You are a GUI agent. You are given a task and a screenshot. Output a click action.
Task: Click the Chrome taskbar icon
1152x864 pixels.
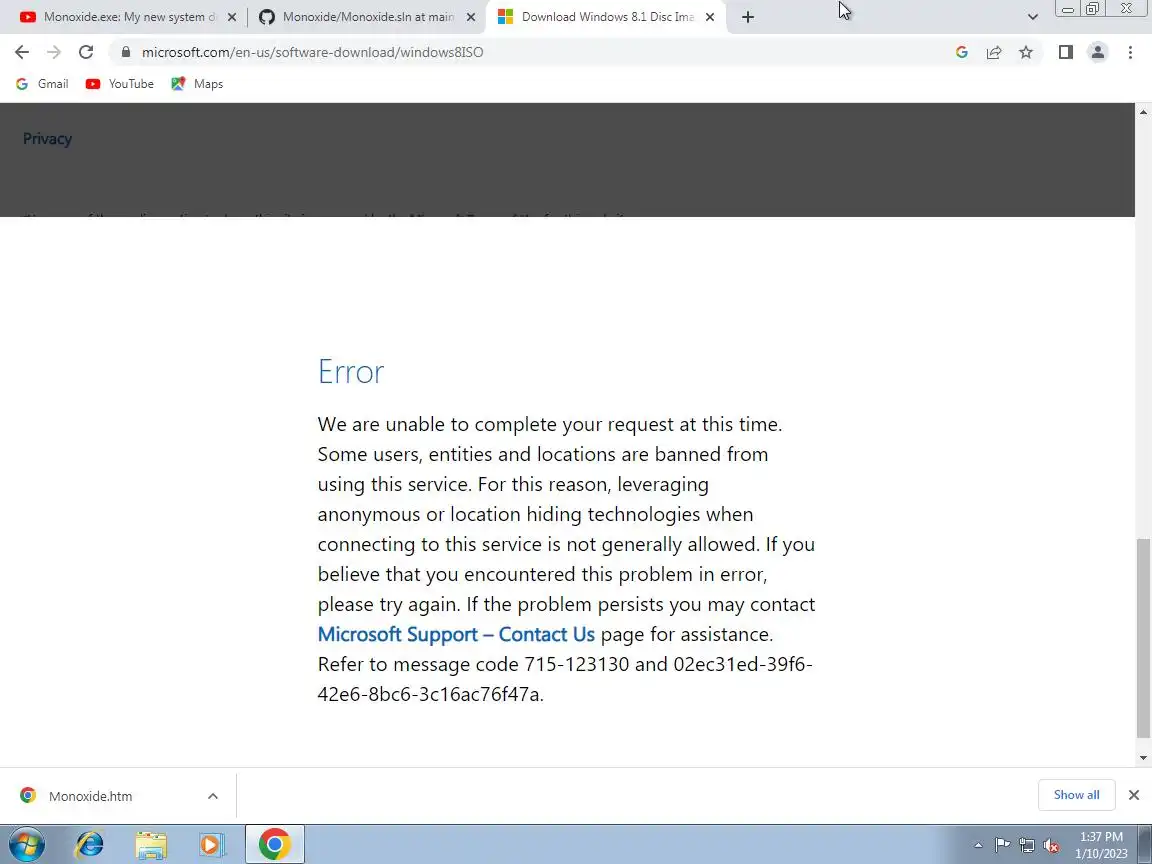coord(275,845)
